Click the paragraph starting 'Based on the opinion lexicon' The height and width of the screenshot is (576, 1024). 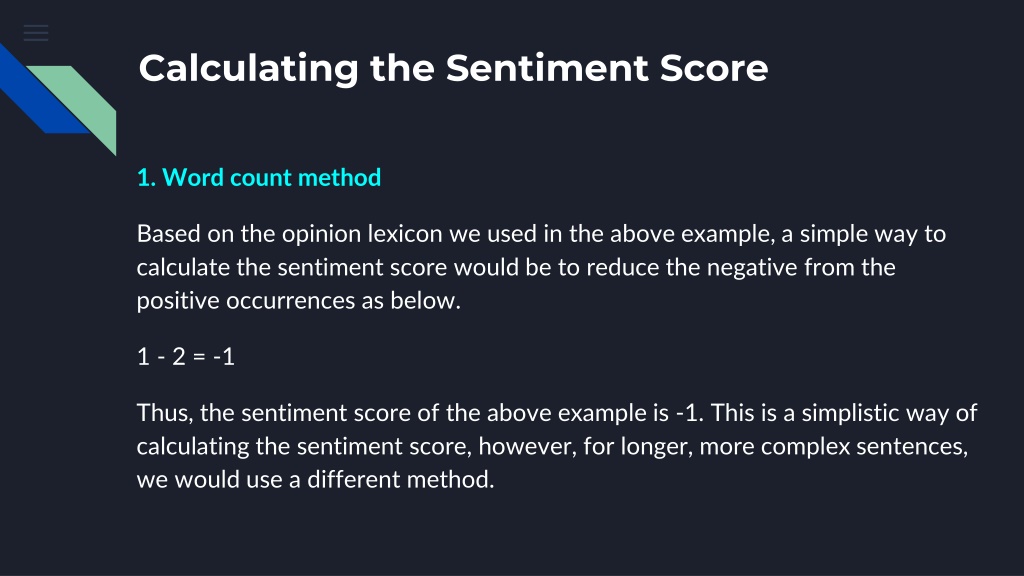click(x=541, y=267)
